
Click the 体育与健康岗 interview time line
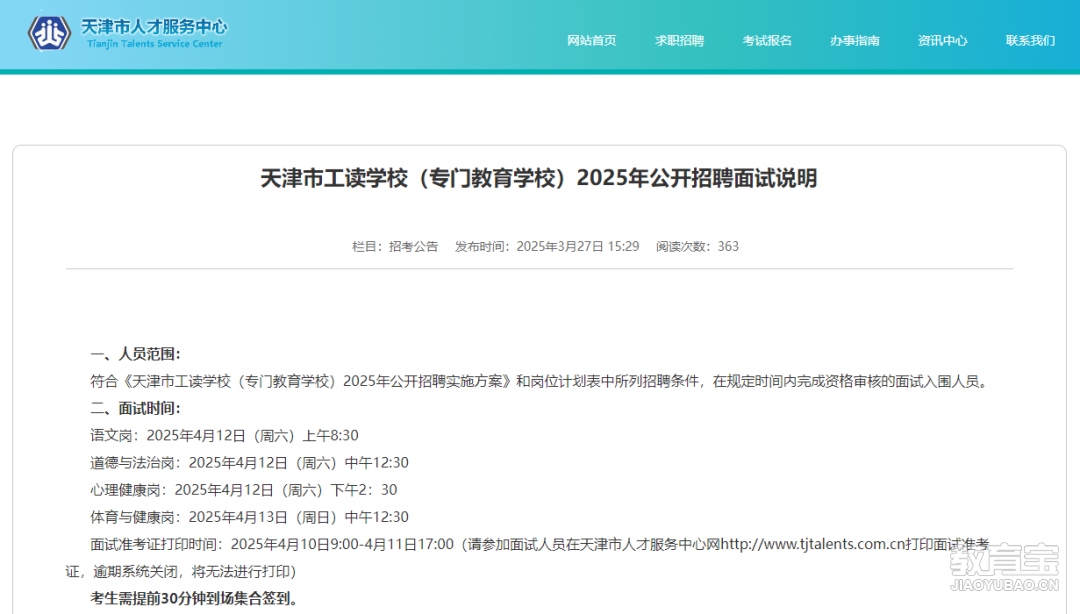coord(249,517)
